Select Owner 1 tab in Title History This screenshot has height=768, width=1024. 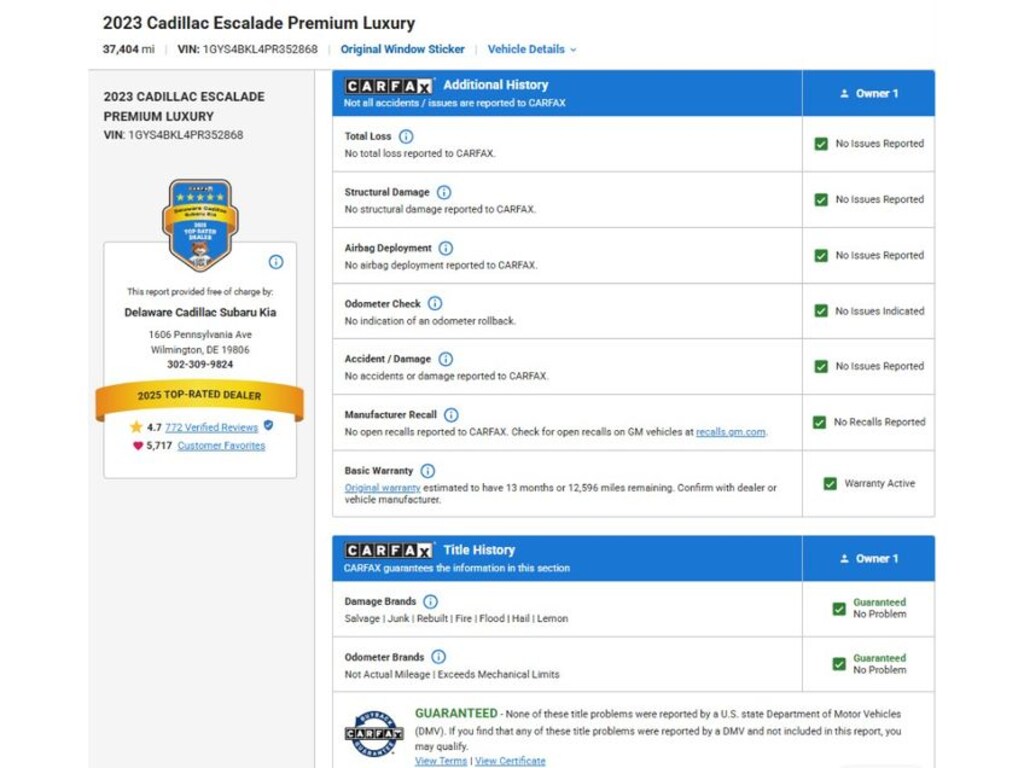coord(869,558)
